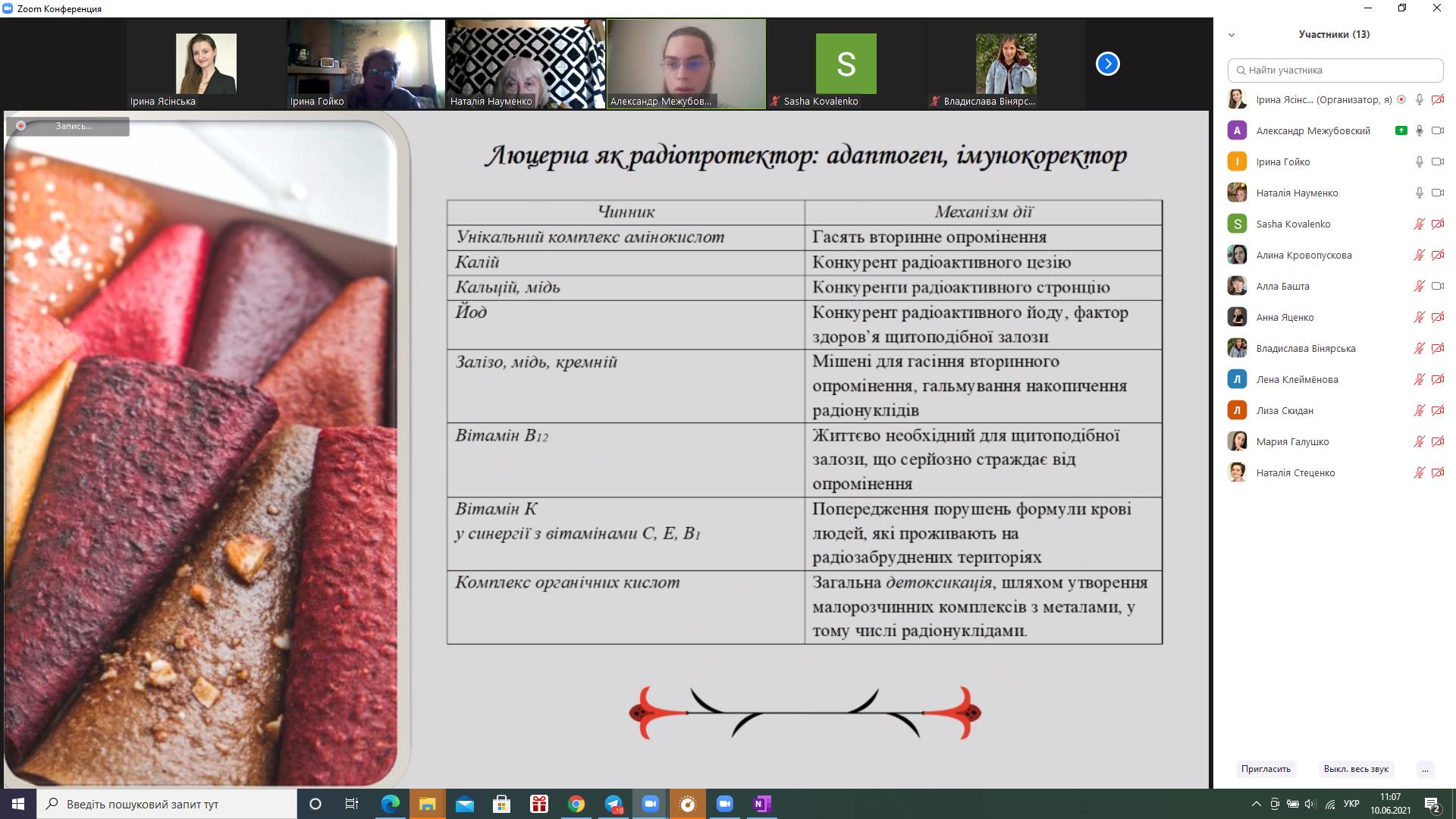Click the green screen-share icon for Александр Межубовский
Image resolution: width=1456 pixels, height=819 pixels.
(x=1401, y=130)
